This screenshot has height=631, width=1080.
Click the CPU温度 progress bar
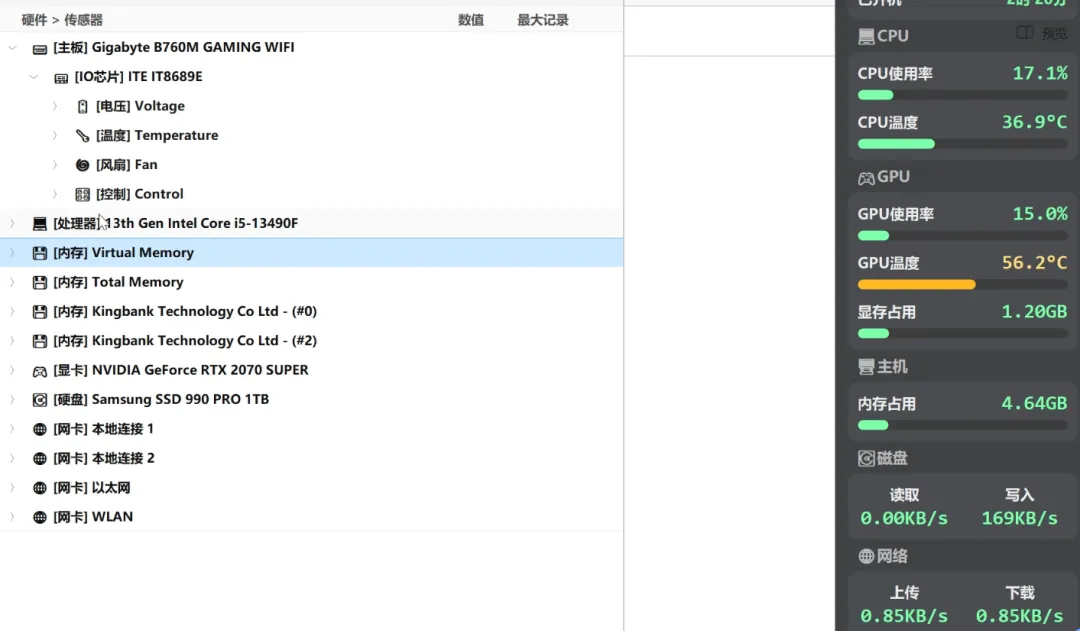[x=962, y=144]
